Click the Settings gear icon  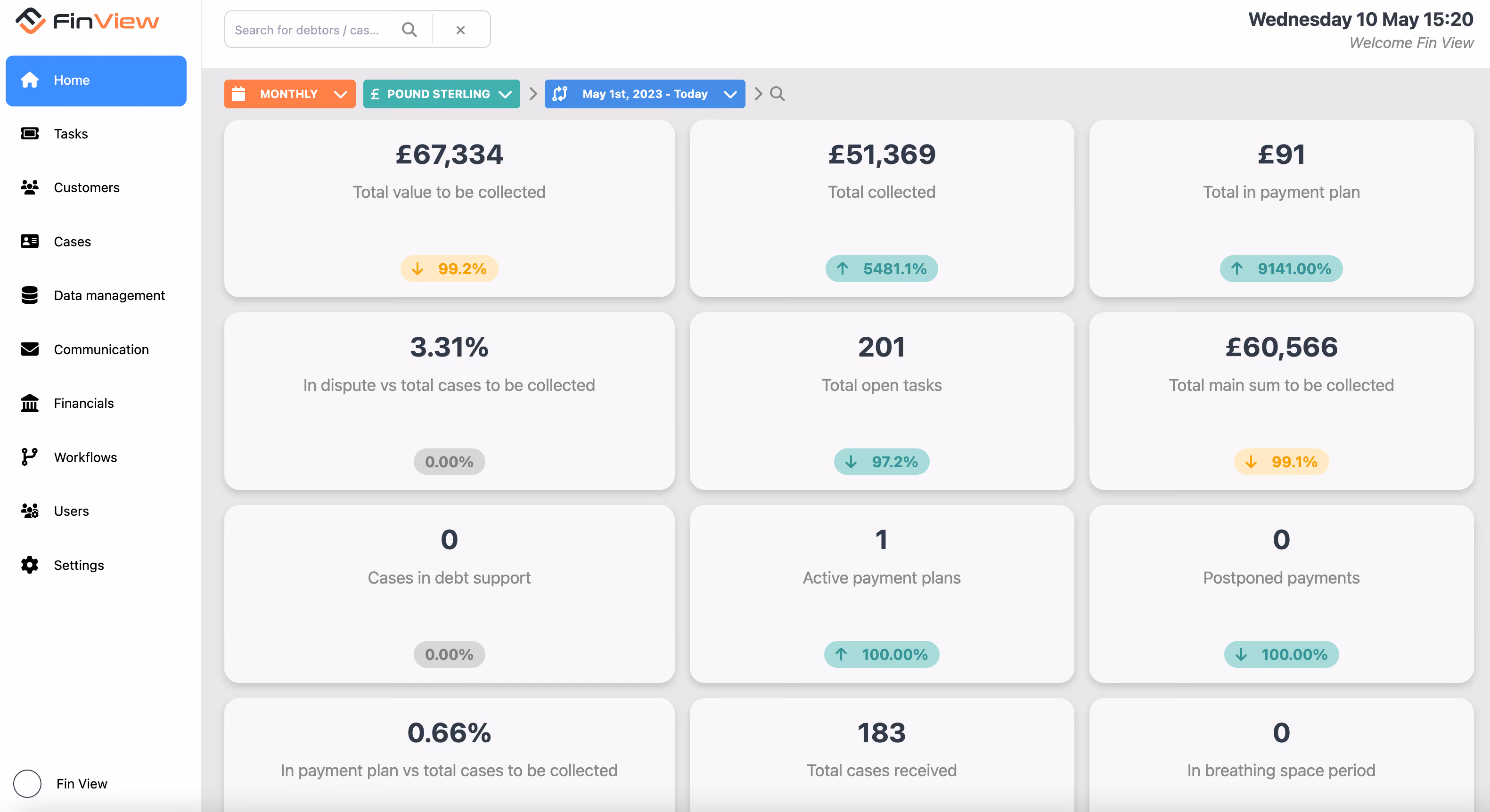pyautogui.click(x=30, y=565)
